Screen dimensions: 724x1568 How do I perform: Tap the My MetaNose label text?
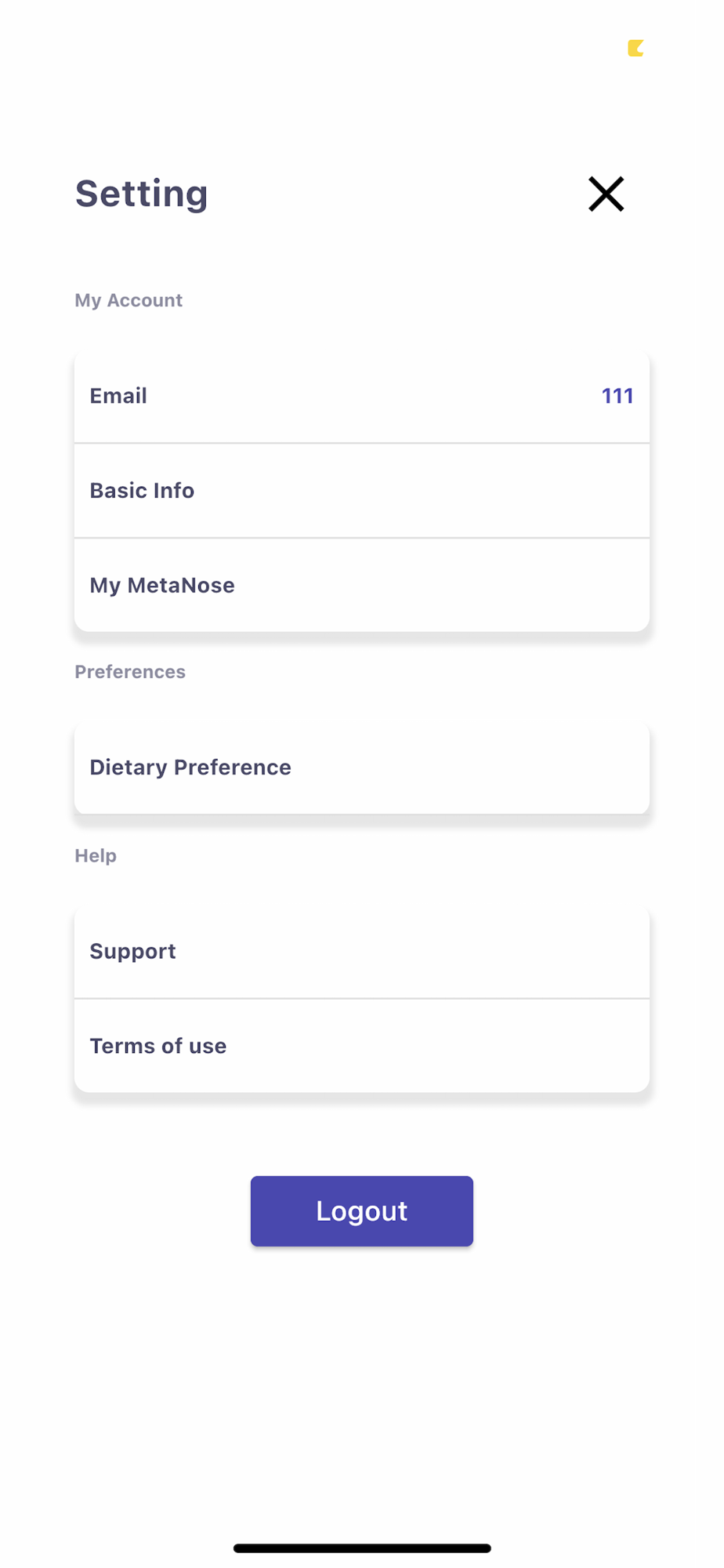(x=162, y=586)
